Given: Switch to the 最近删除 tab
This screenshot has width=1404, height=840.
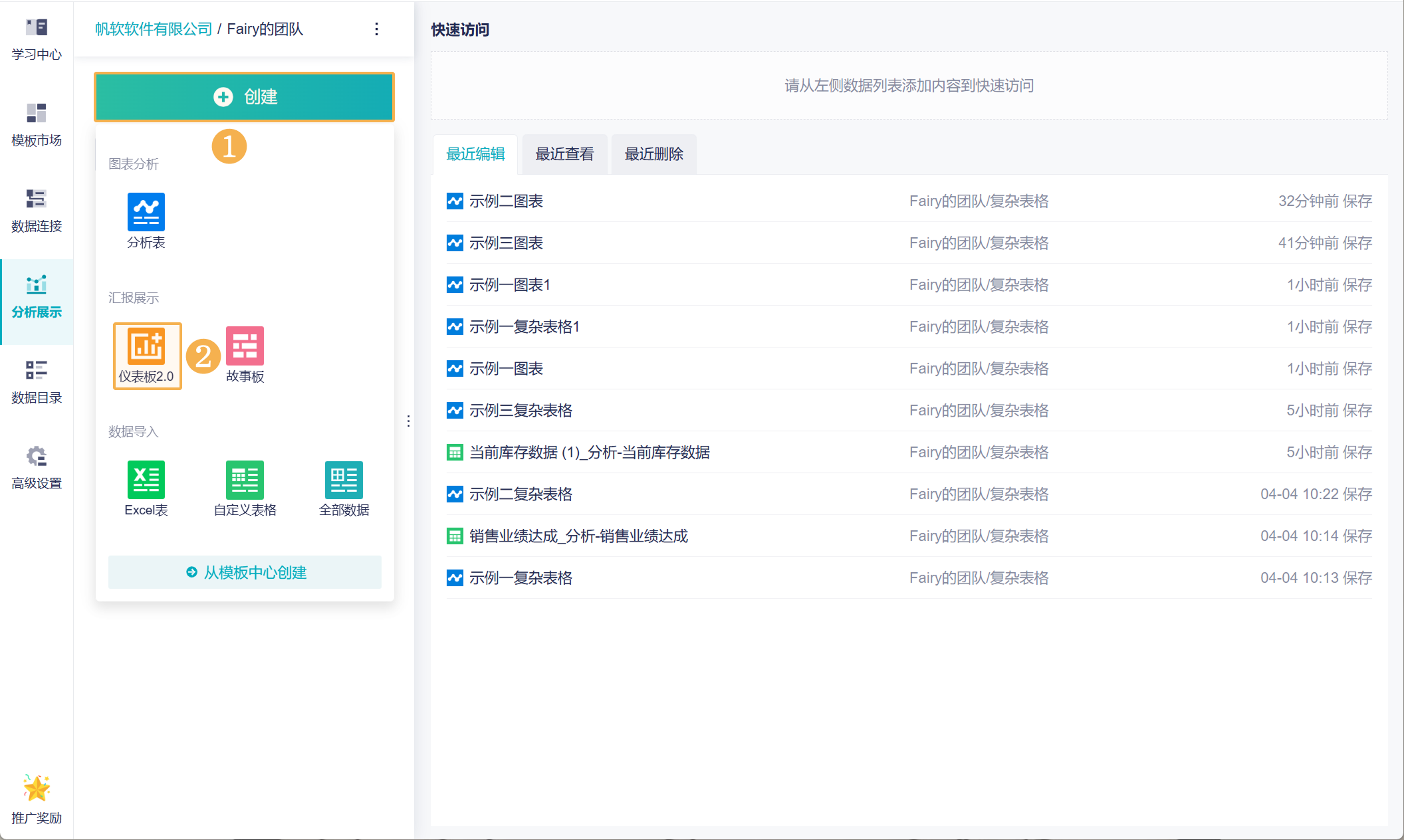Looking at the screenshot, I should pyautogui.click(x=653, y=154).
